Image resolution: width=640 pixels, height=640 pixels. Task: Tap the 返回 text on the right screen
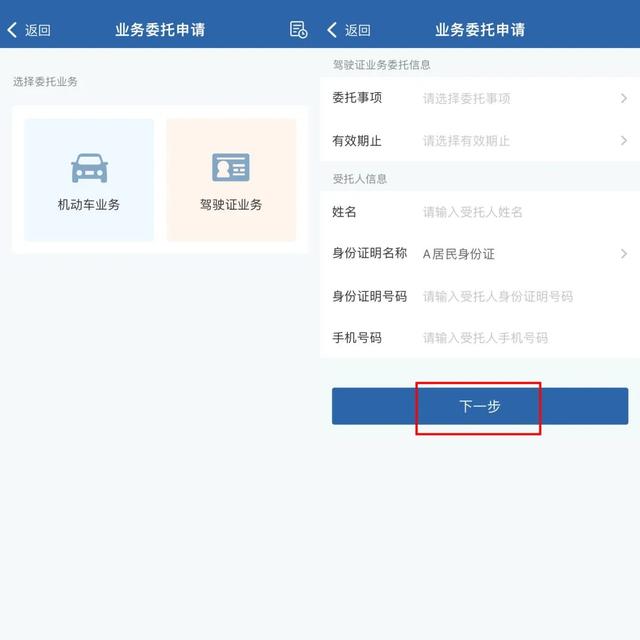pyautogui.click(x=358, y=30)
